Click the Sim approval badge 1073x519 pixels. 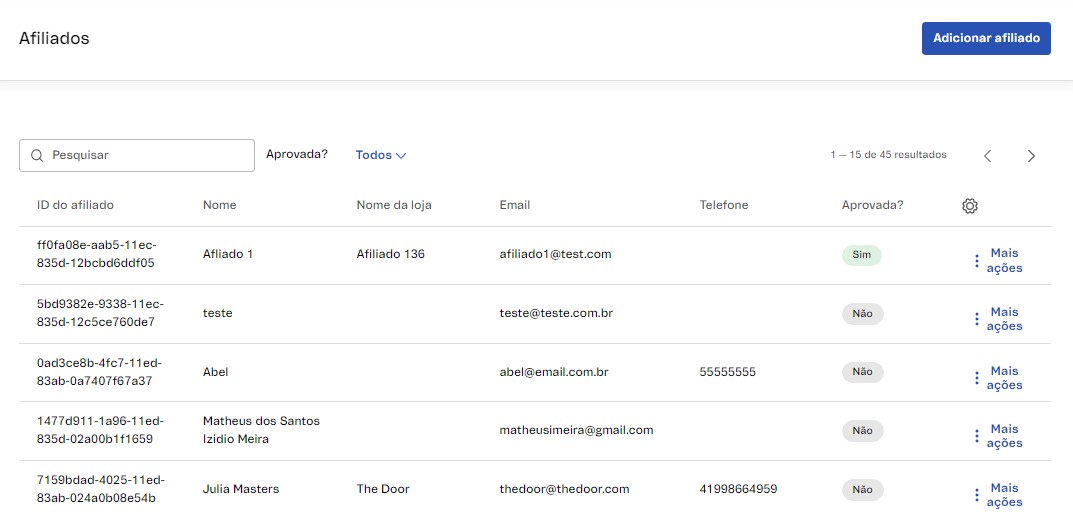point(862,255)
